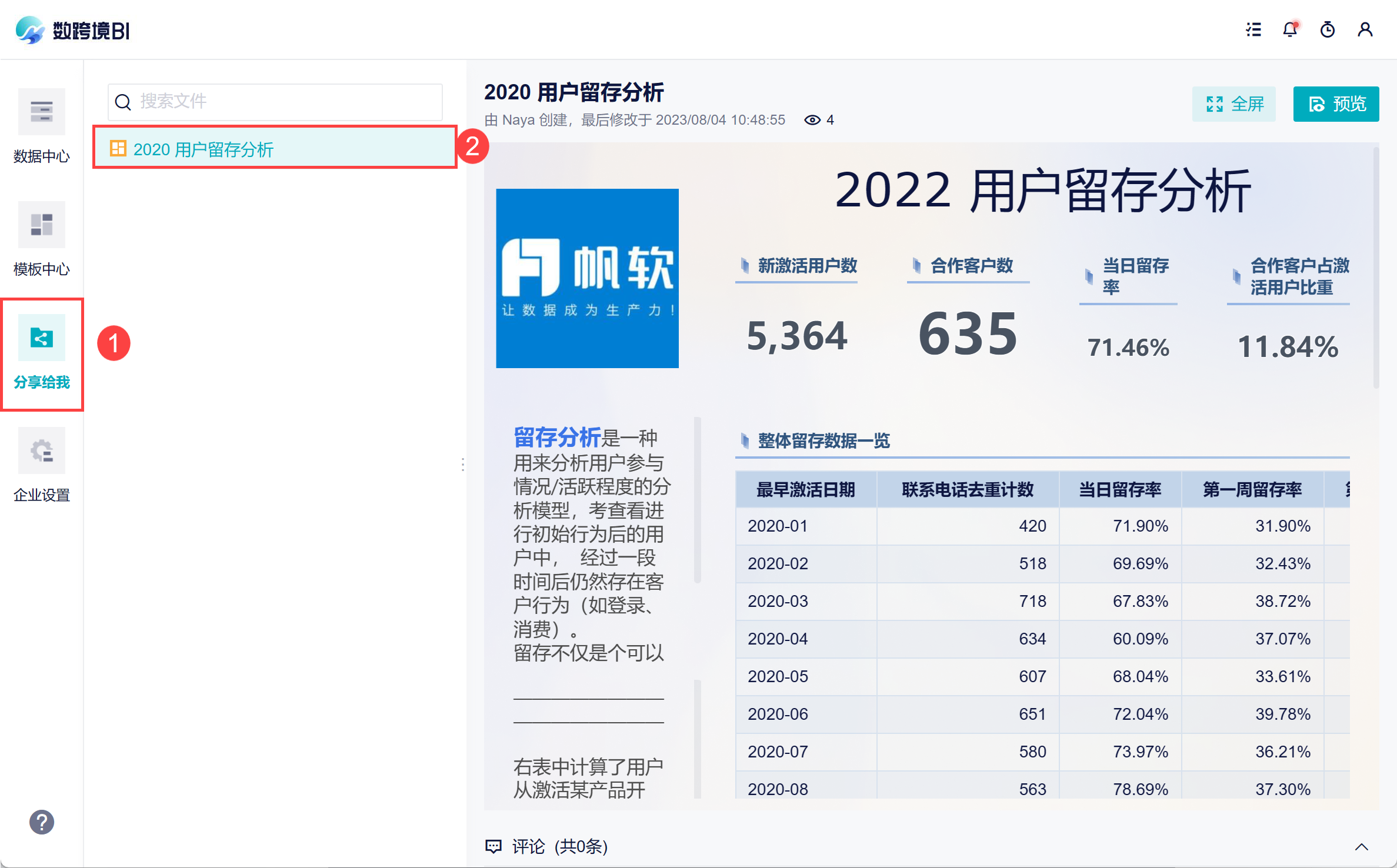Open the notification bell
The image size is (1397, 868).
pyautogui.click(x=1290, y=29)
